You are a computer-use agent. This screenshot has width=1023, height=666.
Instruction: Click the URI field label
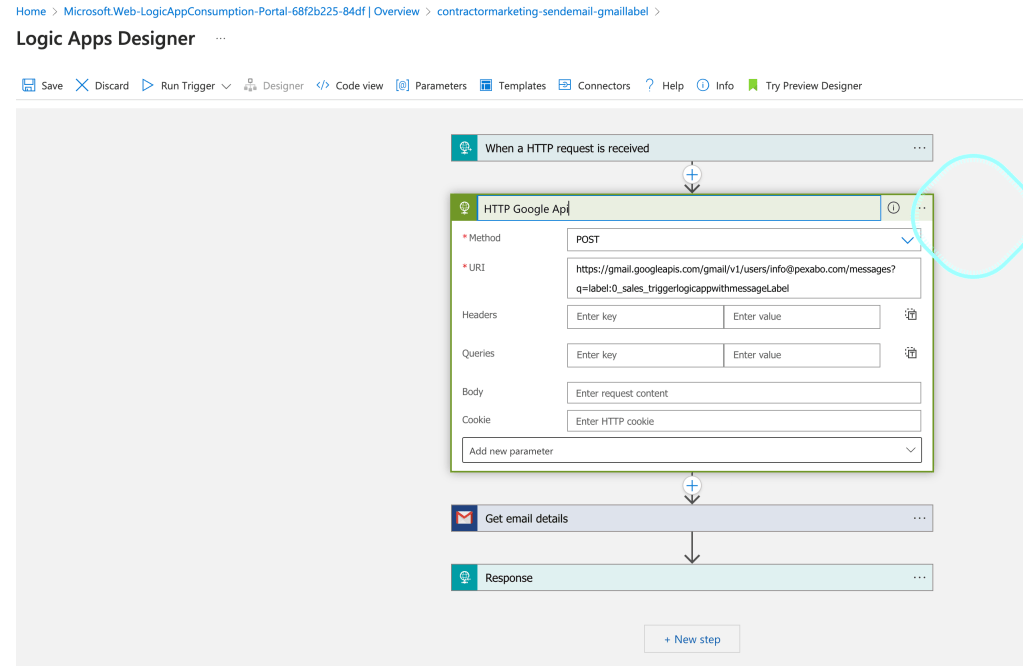coord(477,267)
